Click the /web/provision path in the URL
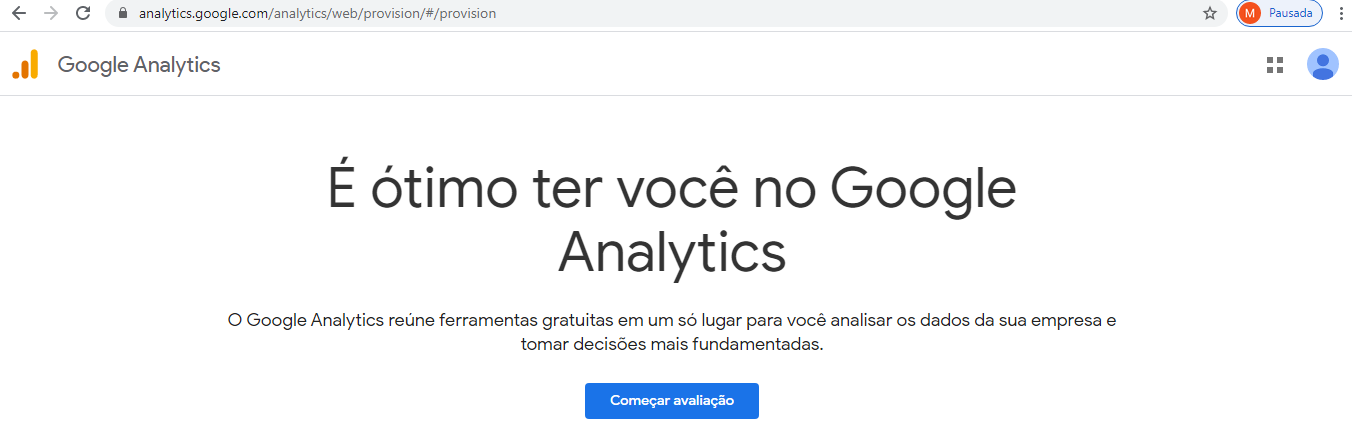 tap(375, 14)
